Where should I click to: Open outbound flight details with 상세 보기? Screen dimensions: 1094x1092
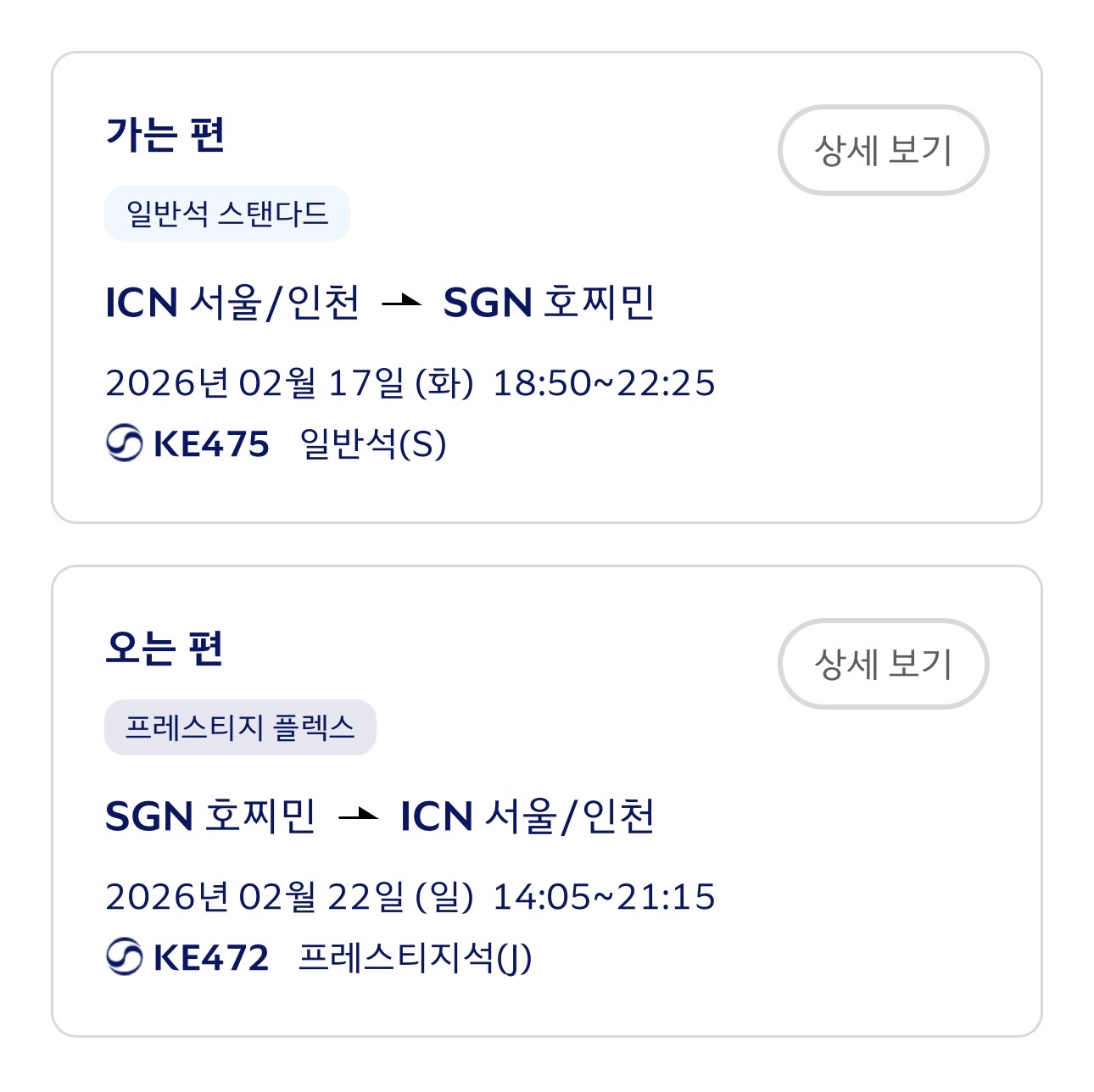coord(883,150)
